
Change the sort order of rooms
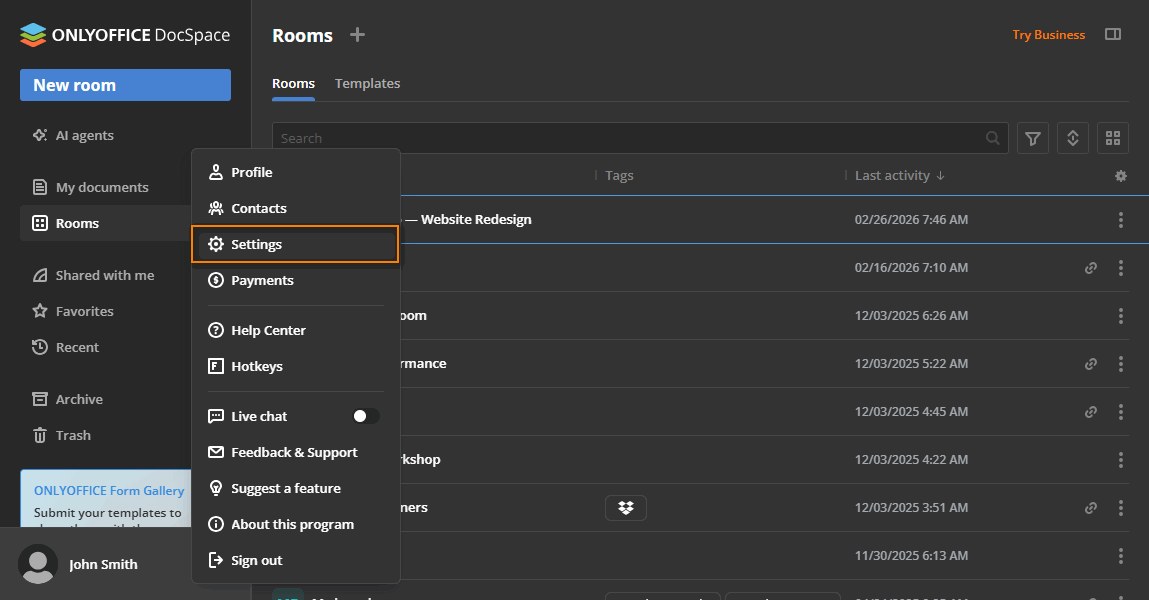(x=1072, y=137)
